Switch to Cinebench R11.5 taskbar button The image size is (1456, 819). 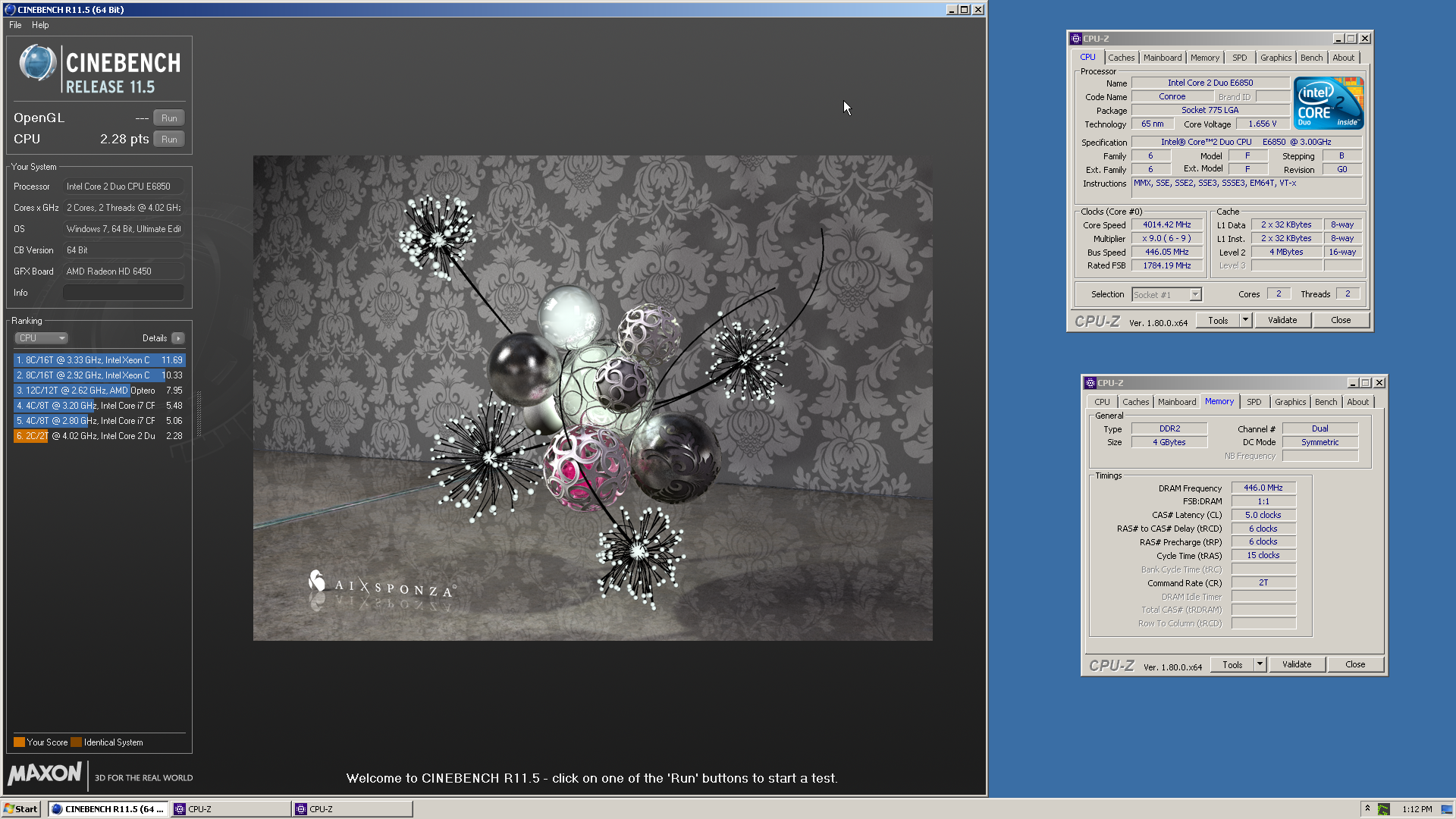107,809
